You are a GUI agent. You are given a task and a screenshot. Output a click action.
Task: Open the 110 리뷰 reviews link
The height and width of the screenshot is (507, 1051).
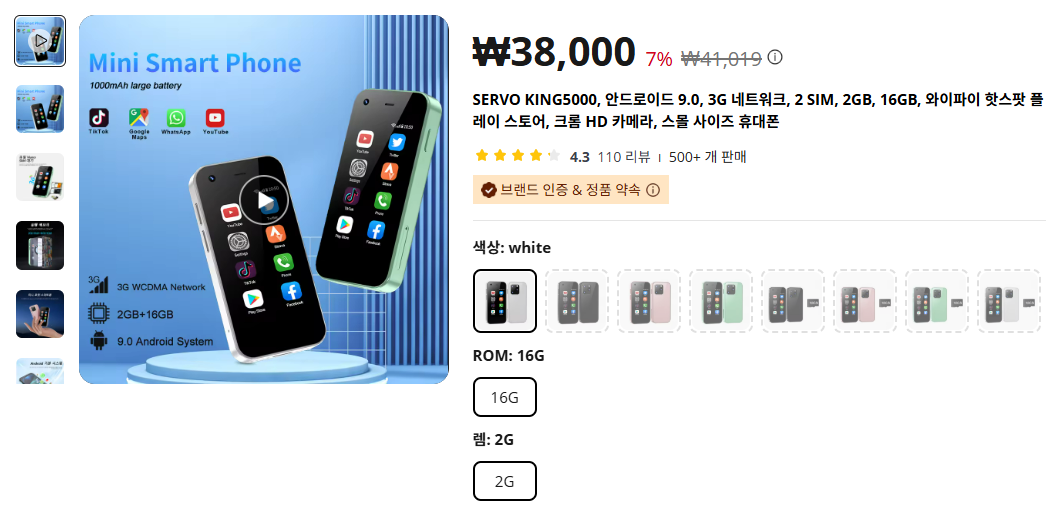(x=624, y=157)
